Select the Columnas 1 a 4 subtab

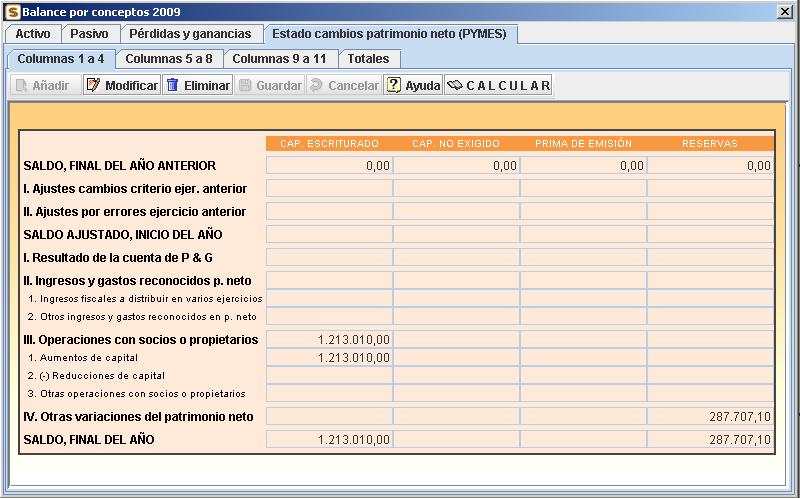coord(61,59)
